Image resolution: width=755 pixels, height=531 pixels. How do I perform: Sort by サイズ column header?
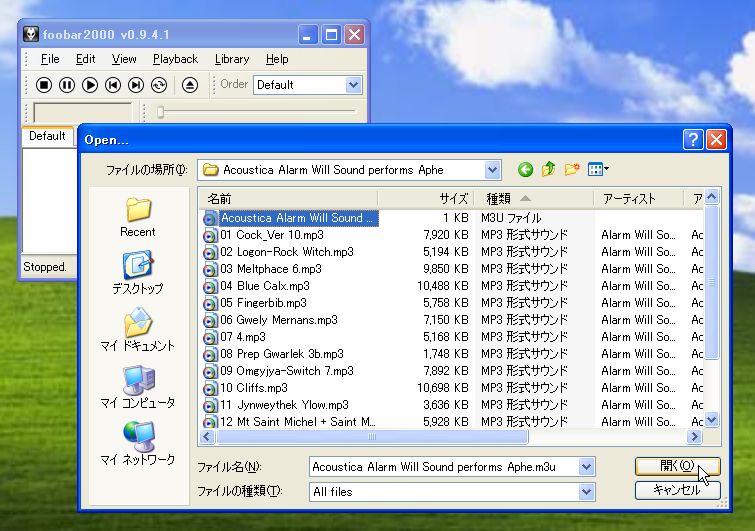point(427,198)
